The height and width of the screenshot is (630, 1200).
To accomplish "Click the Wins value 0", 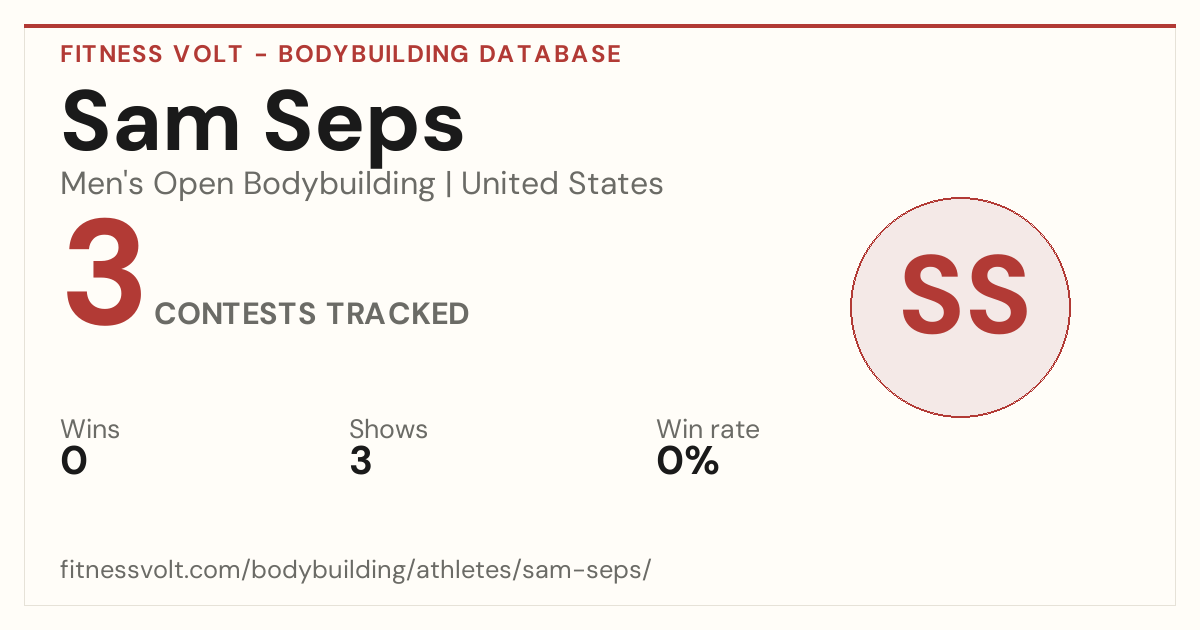I will tap(74, 461).
